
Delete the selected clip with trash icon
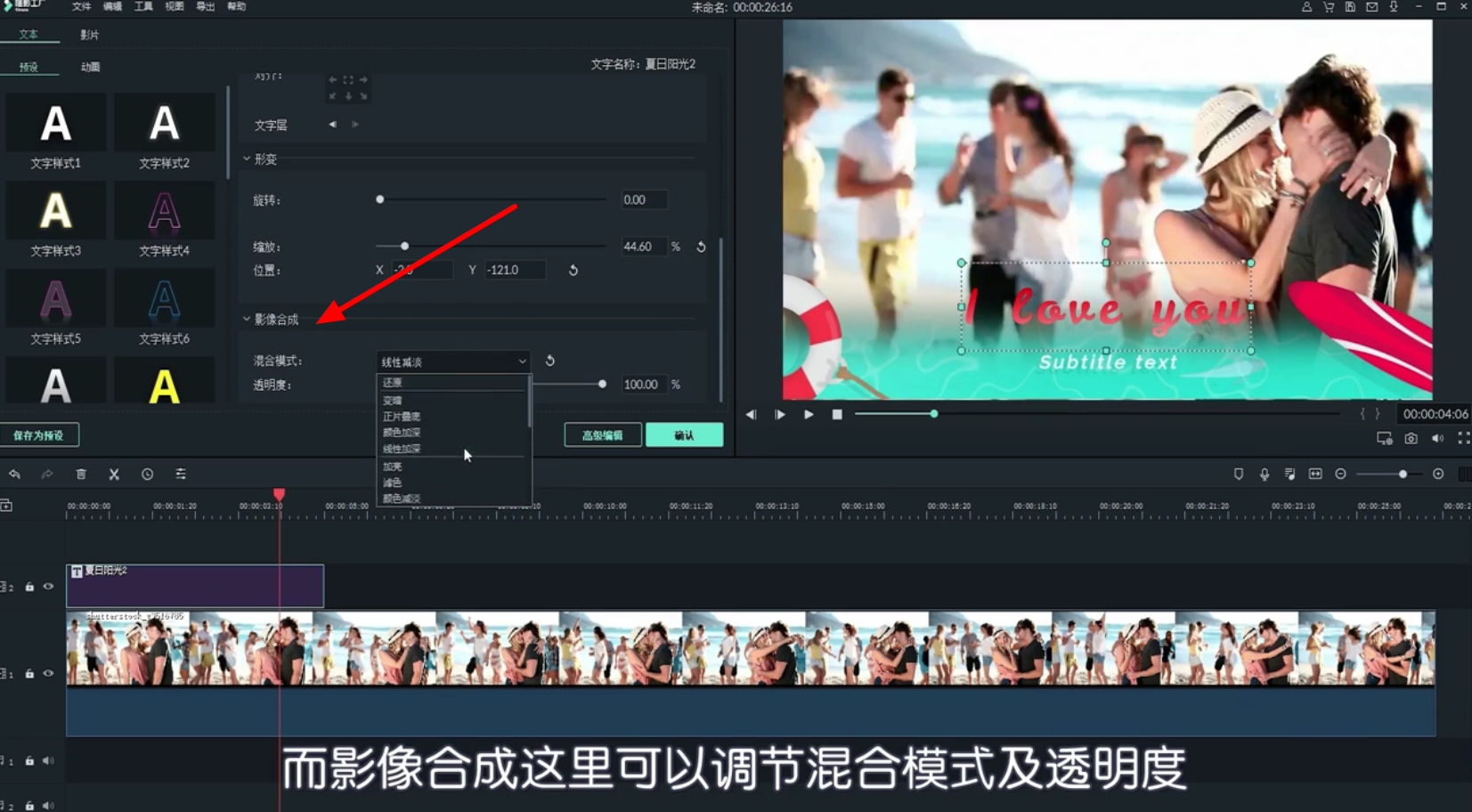pyautogui.click(x=81, y=475)
